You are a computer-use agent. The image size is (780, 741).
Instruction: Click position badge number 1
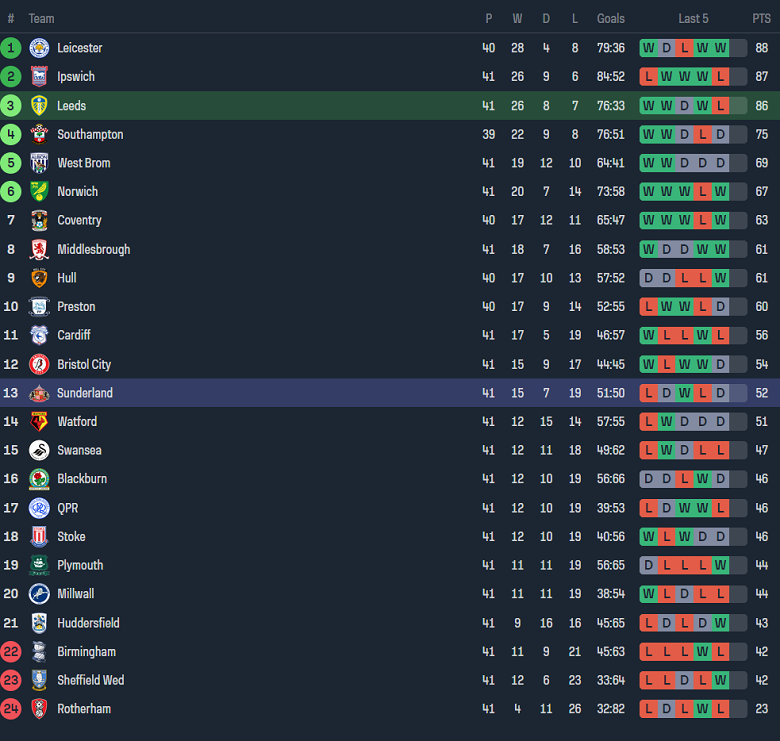coord(11,48)
